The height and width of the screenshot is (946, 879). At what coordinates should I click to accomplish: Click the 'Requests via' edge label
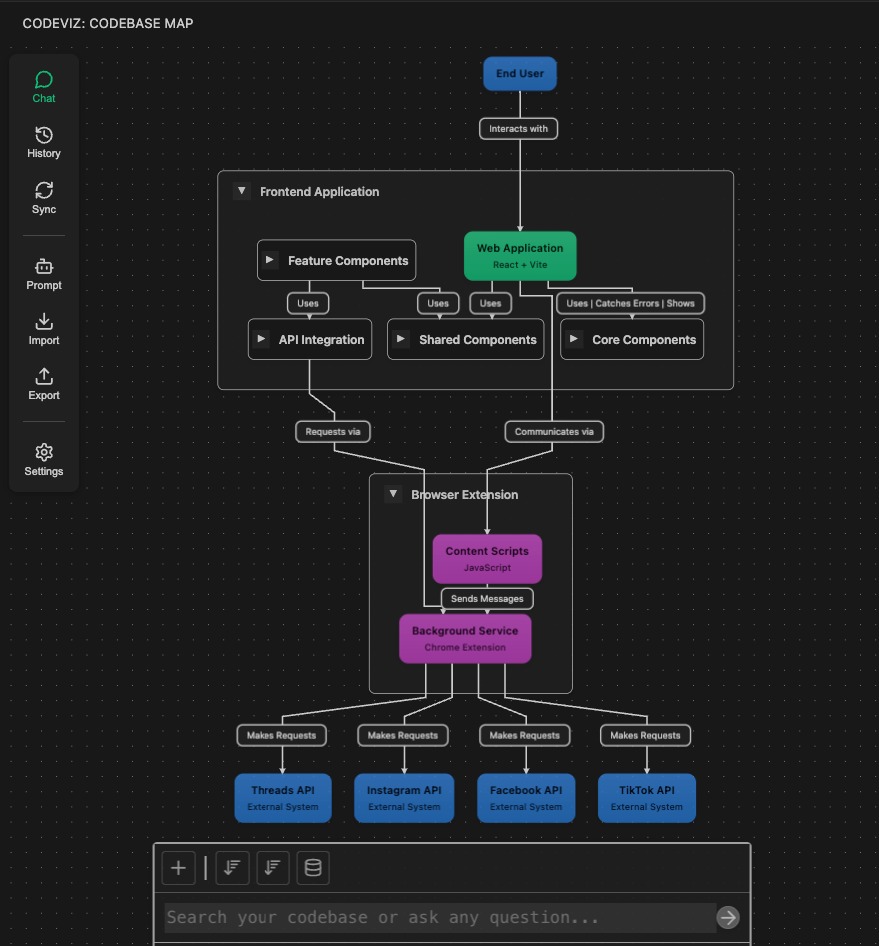tap(332, 431)
